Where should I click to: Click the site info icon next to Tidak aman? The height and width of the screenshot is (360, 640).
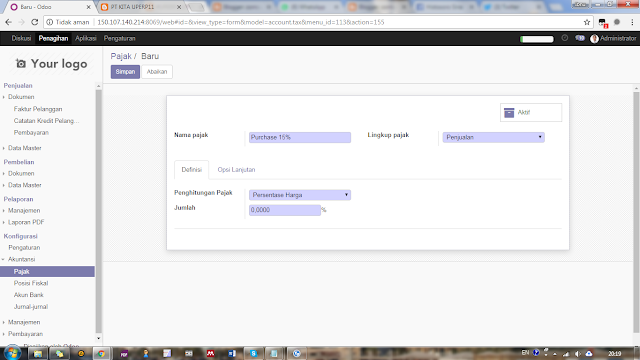point(49,22)
